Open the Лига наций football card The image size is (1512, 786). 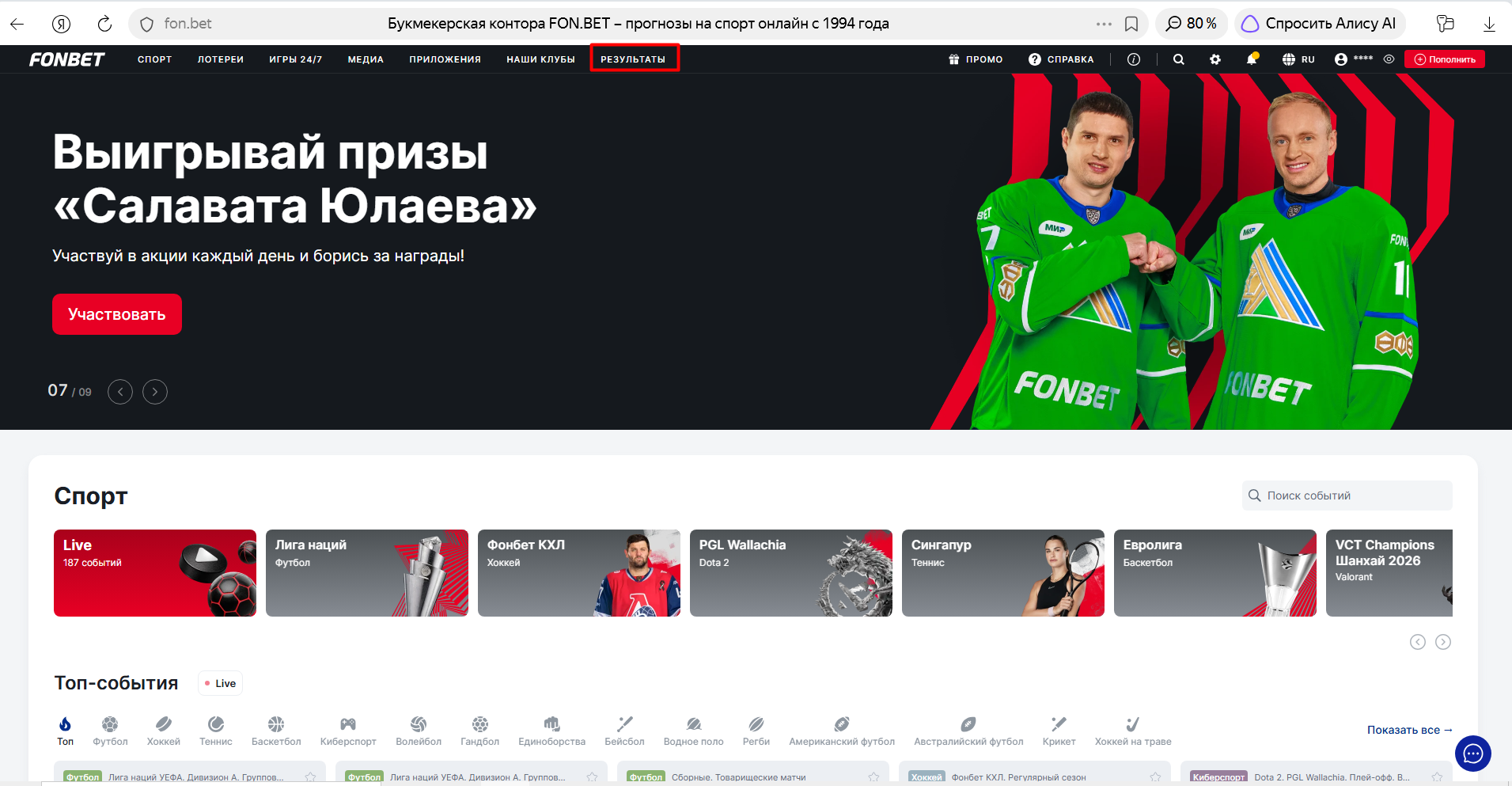coord(367,573)
